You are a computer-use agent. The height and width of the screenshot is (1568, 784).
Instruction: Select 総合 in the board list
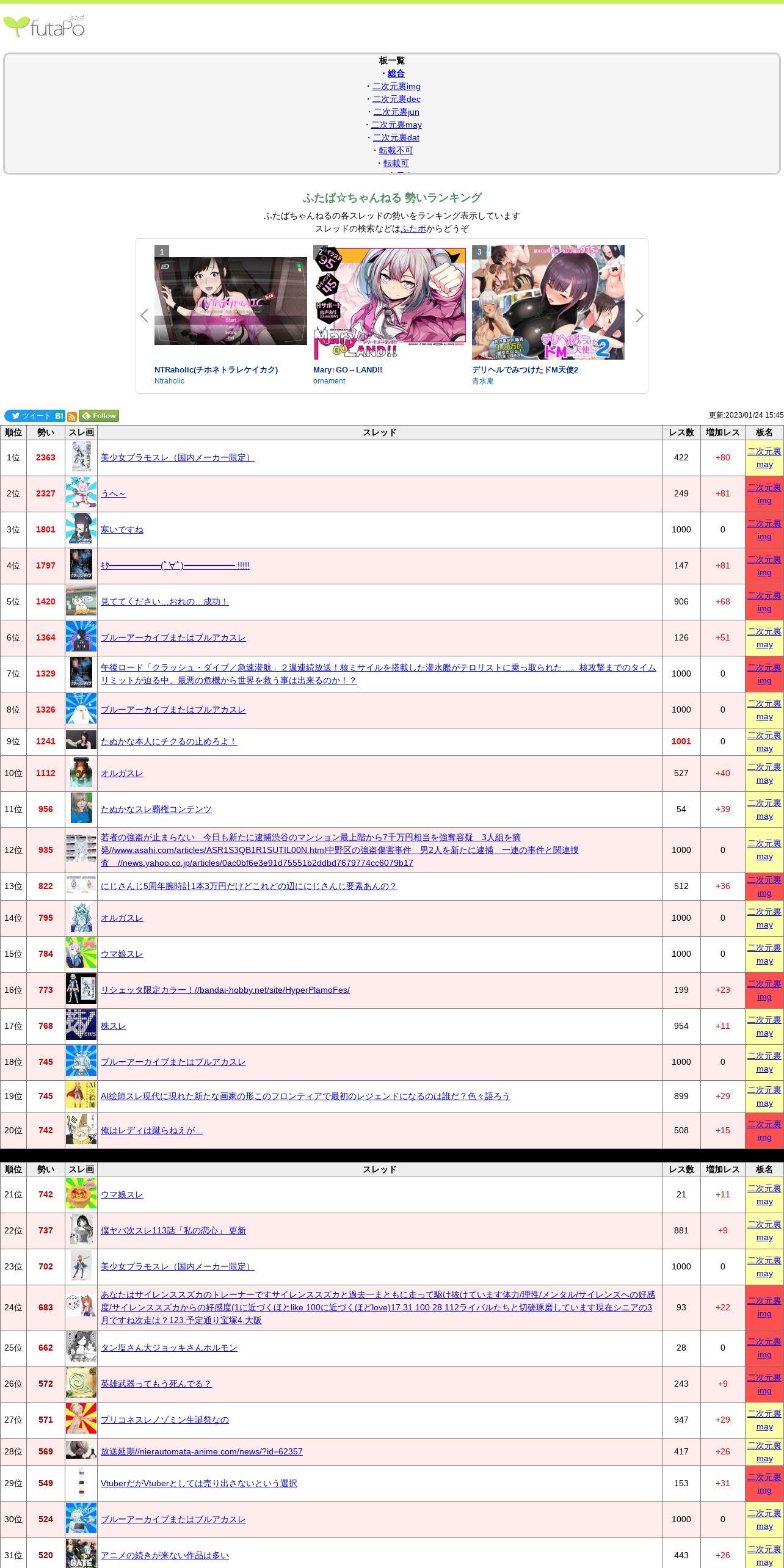click(396, 73)
